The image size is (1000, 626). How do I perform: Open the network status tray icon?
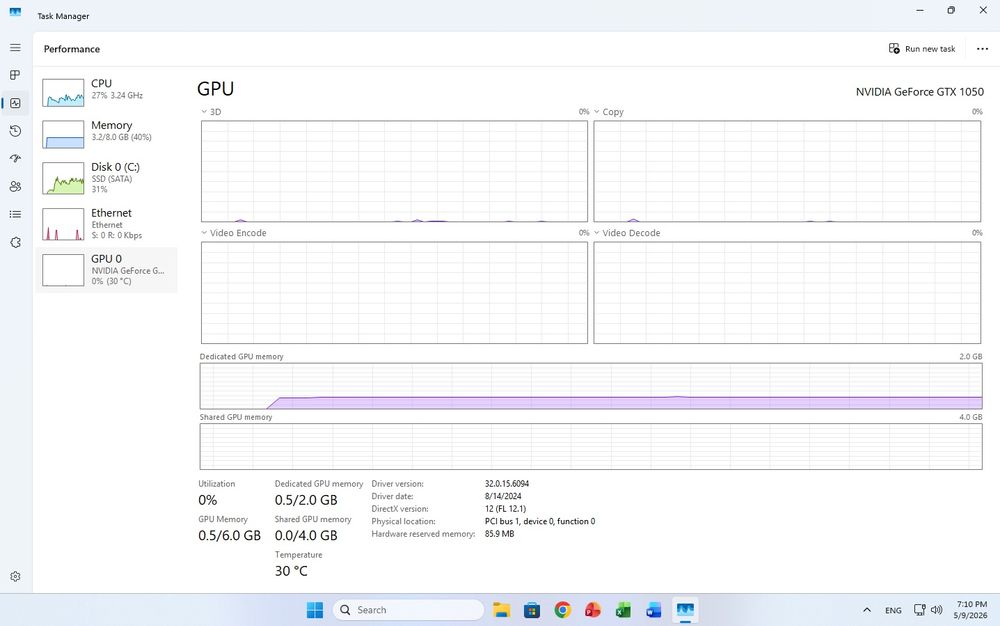pyautogui.click(x=920, y=610)
